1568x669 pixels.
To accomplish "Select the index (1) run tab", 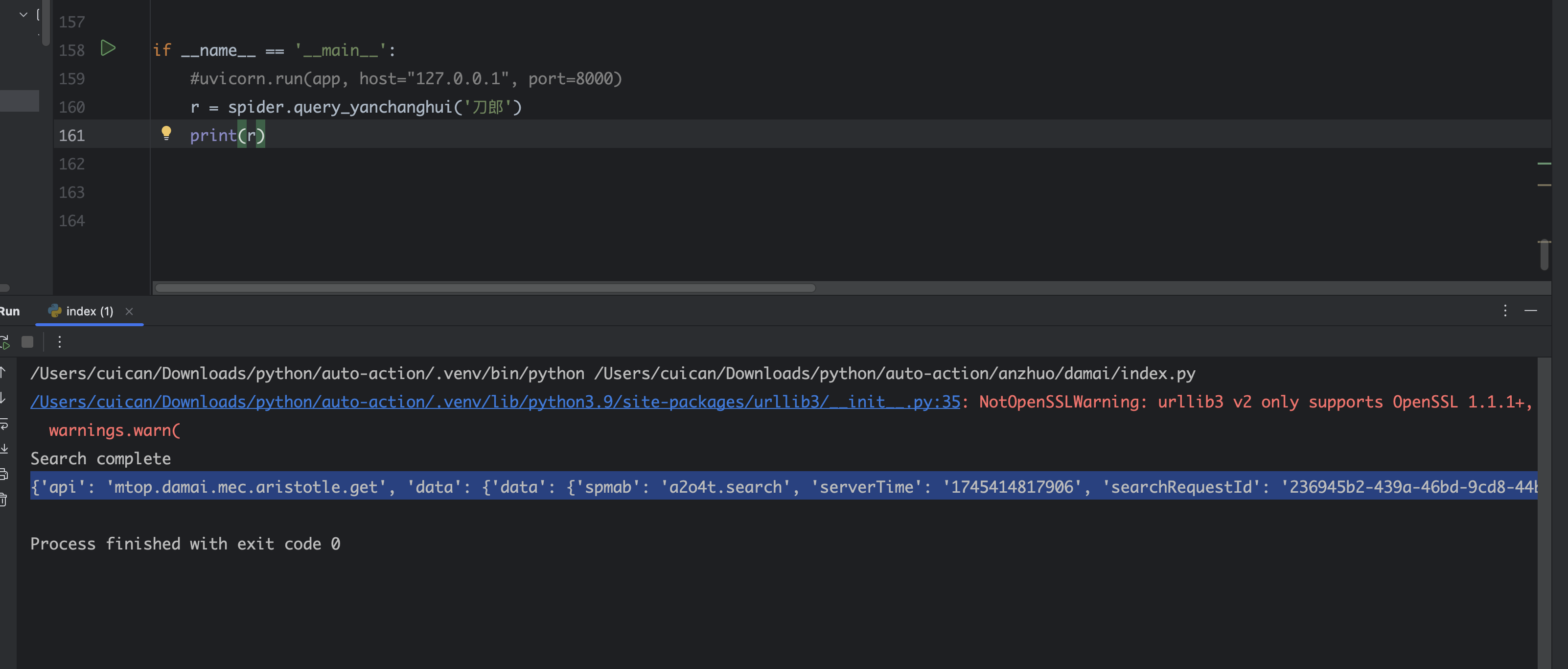I will point(89,311).
